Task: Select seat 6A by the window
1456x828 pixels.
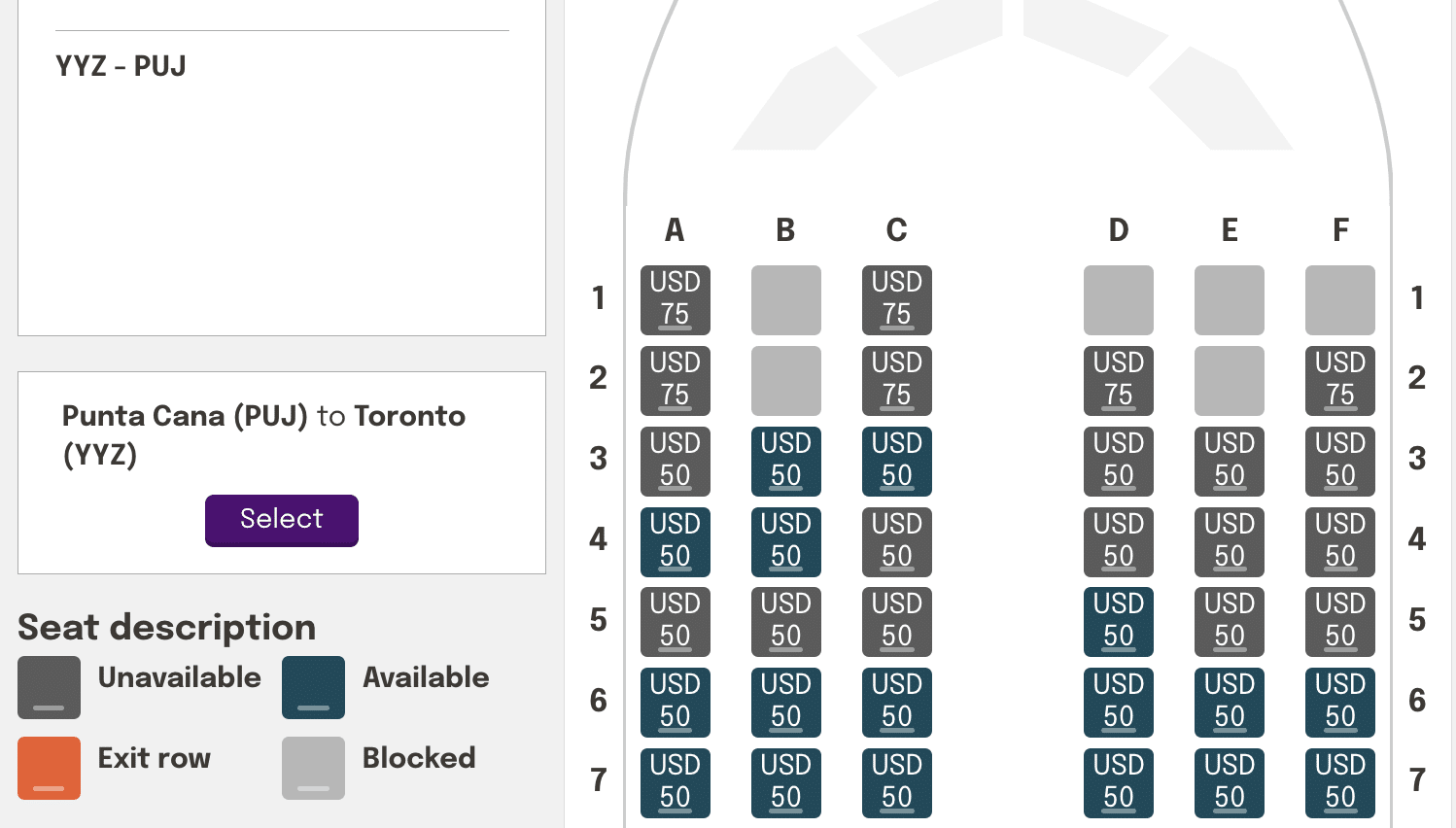Action: [675, 702]
